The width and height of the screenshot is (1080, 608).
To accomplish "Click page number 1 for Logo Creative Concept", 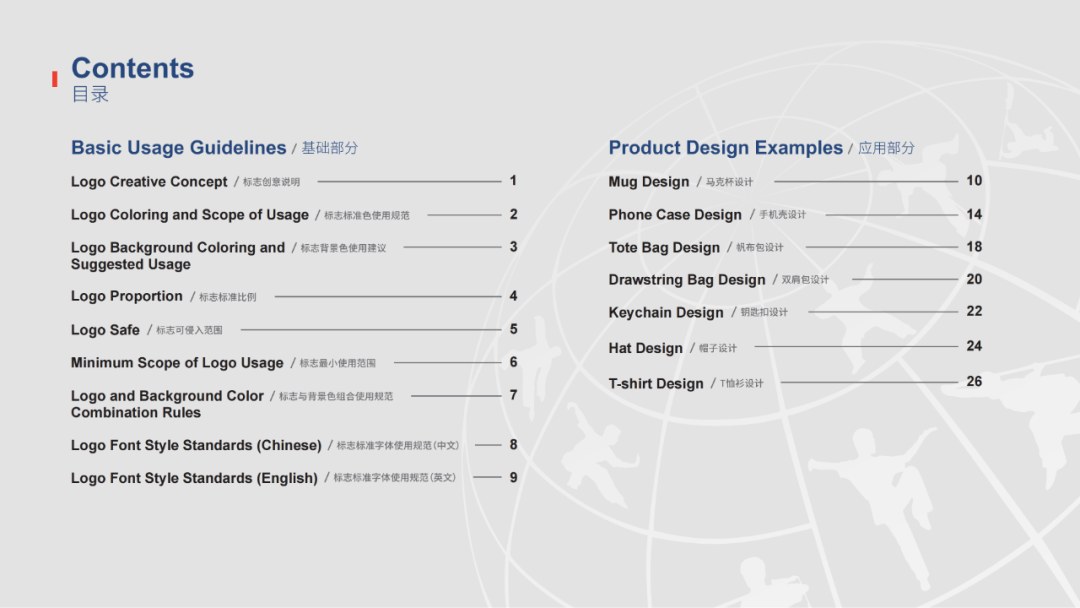I will click(x=513, y=180).
